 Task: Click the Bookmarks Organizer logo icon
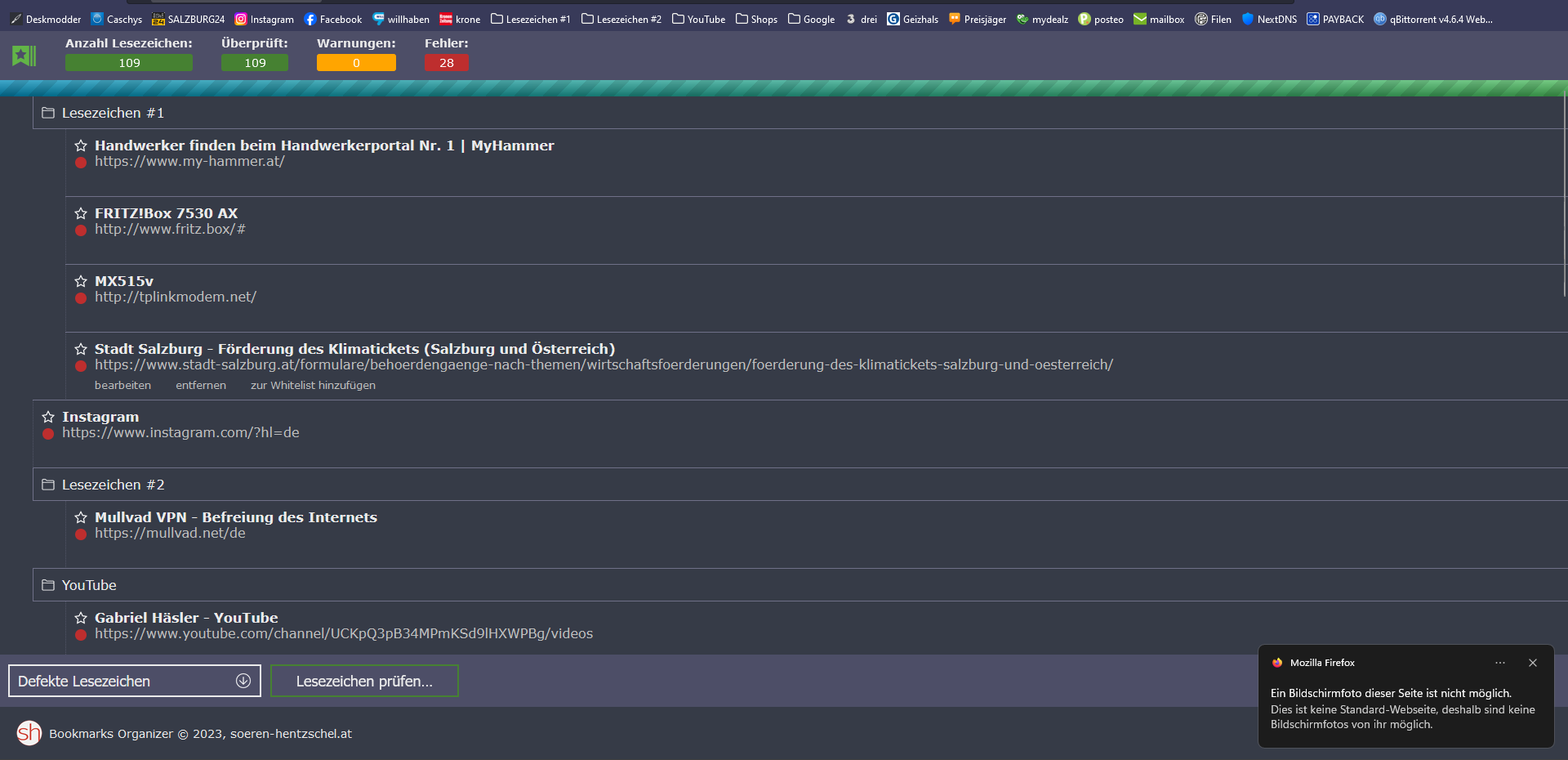coord(24,56)
